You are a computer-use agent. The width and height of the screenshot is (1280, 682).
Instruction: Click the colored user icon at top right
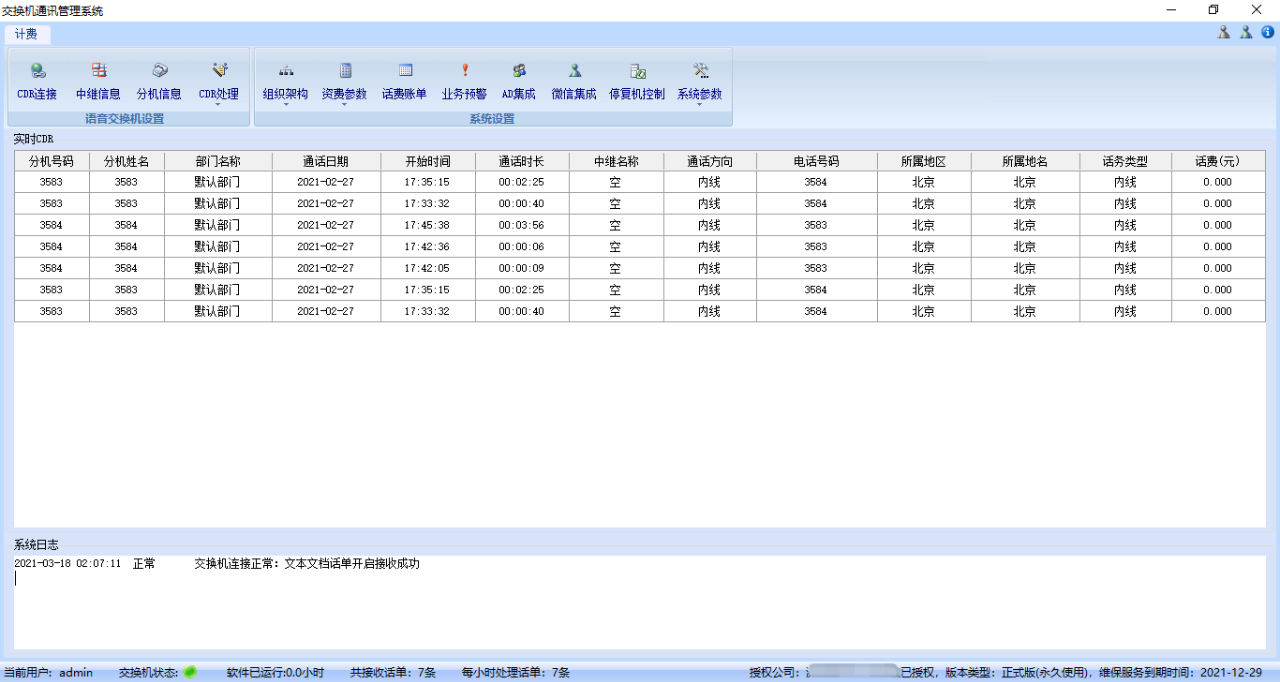tap(1246, 32)
